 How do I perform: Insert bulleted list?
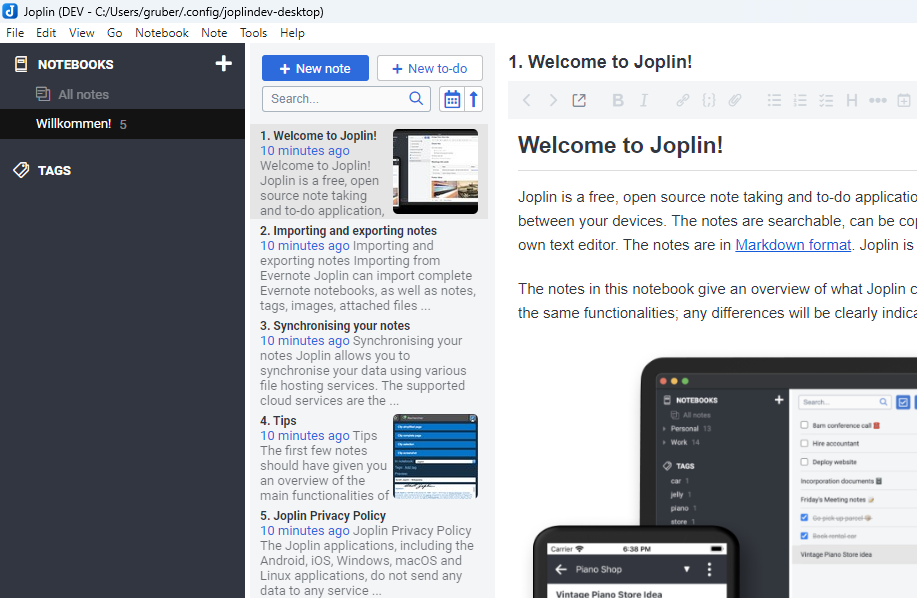point(774,101)
